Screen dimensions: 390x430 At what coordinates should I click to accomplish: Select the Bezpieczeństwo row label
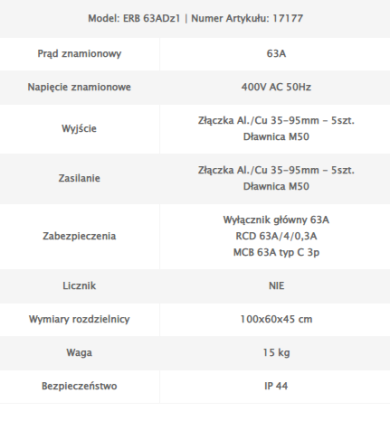point(79,386)
